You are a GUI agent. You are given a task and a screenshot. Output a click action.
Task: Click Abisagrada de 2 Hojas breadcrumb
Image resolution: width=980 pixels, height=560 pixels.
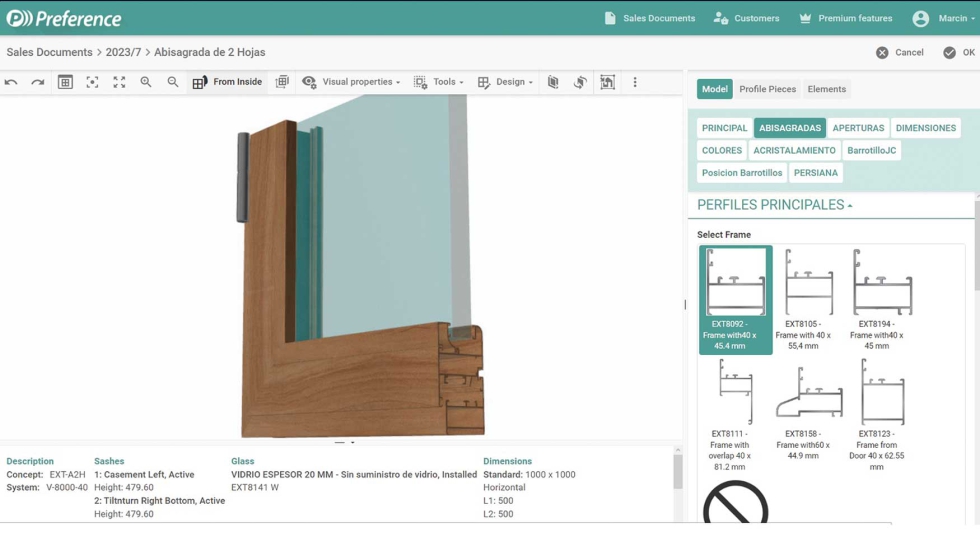pyautogui.click(x=209, y=52)
